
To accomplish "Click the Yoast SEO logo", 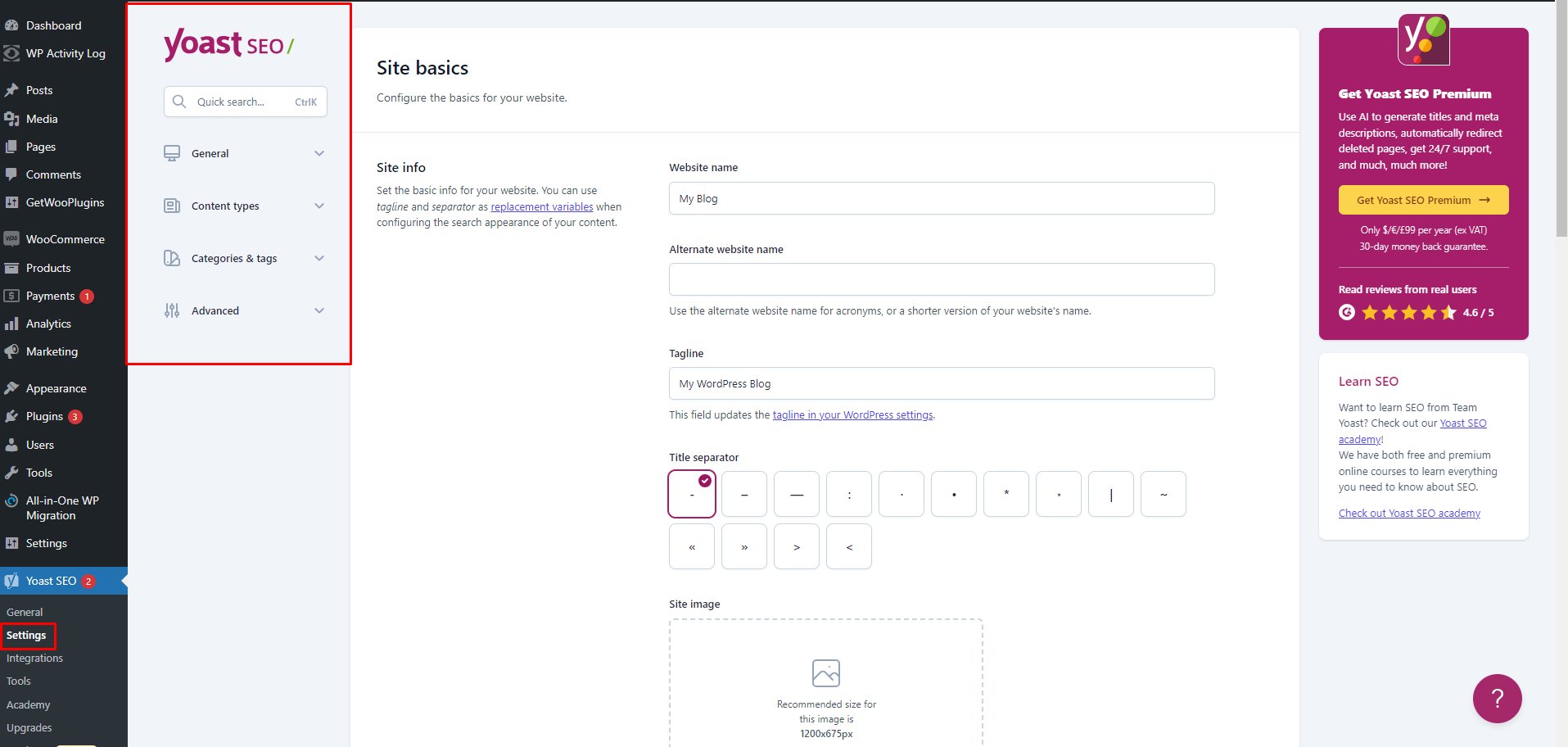I will click(x=228, y=44).
